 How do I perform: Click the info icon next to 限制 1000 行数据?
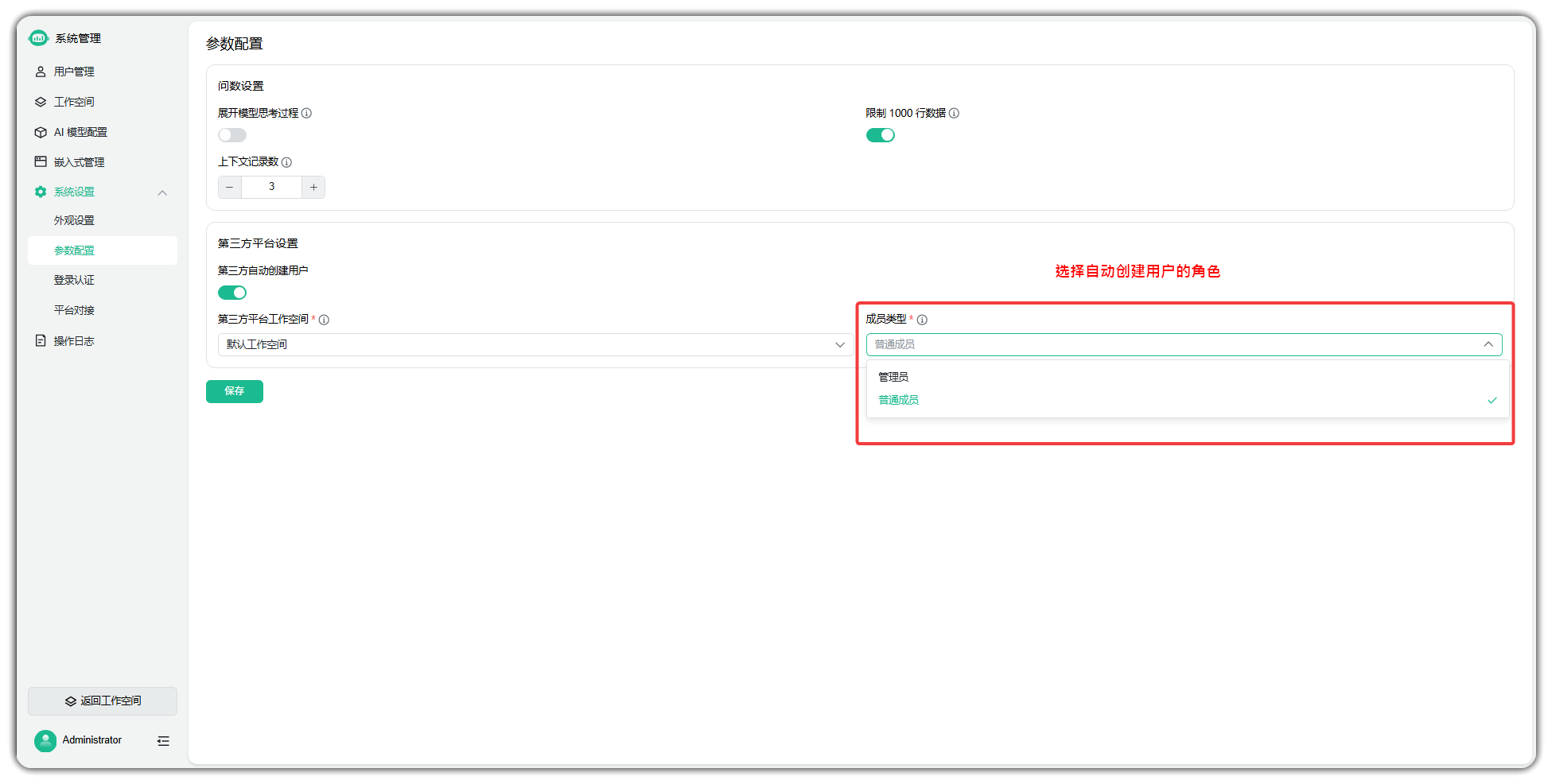954,114
